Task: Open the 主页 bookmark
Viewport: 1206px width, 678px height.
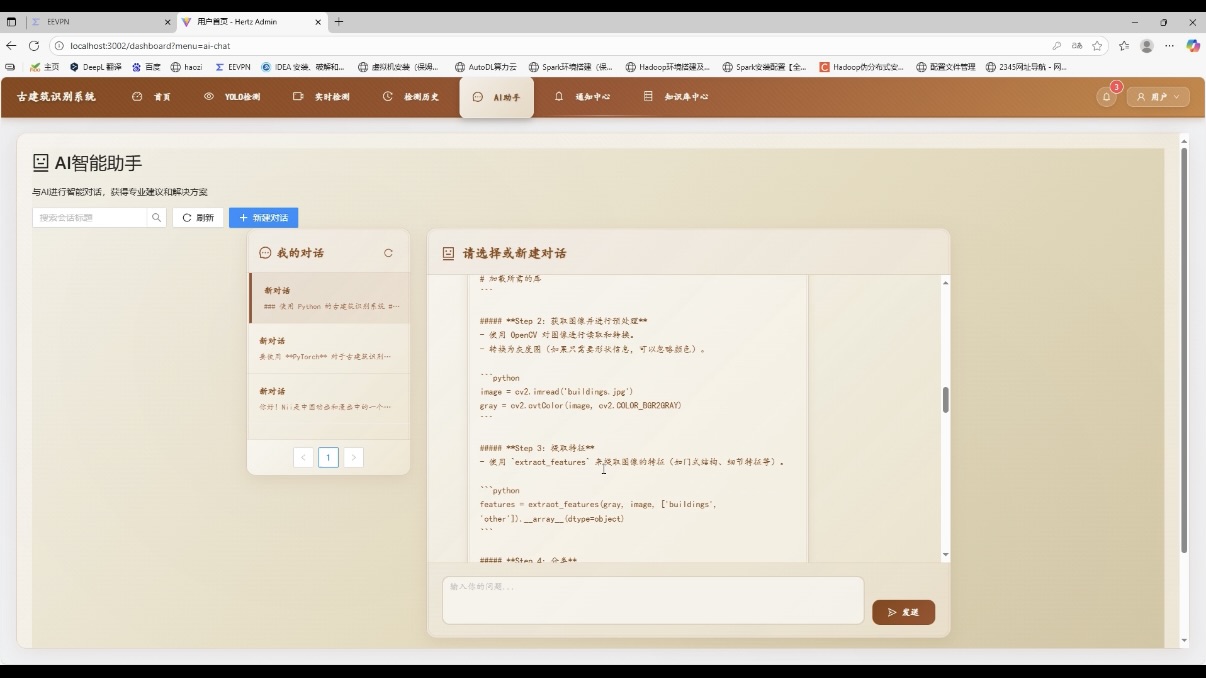Action: [44, 67]
